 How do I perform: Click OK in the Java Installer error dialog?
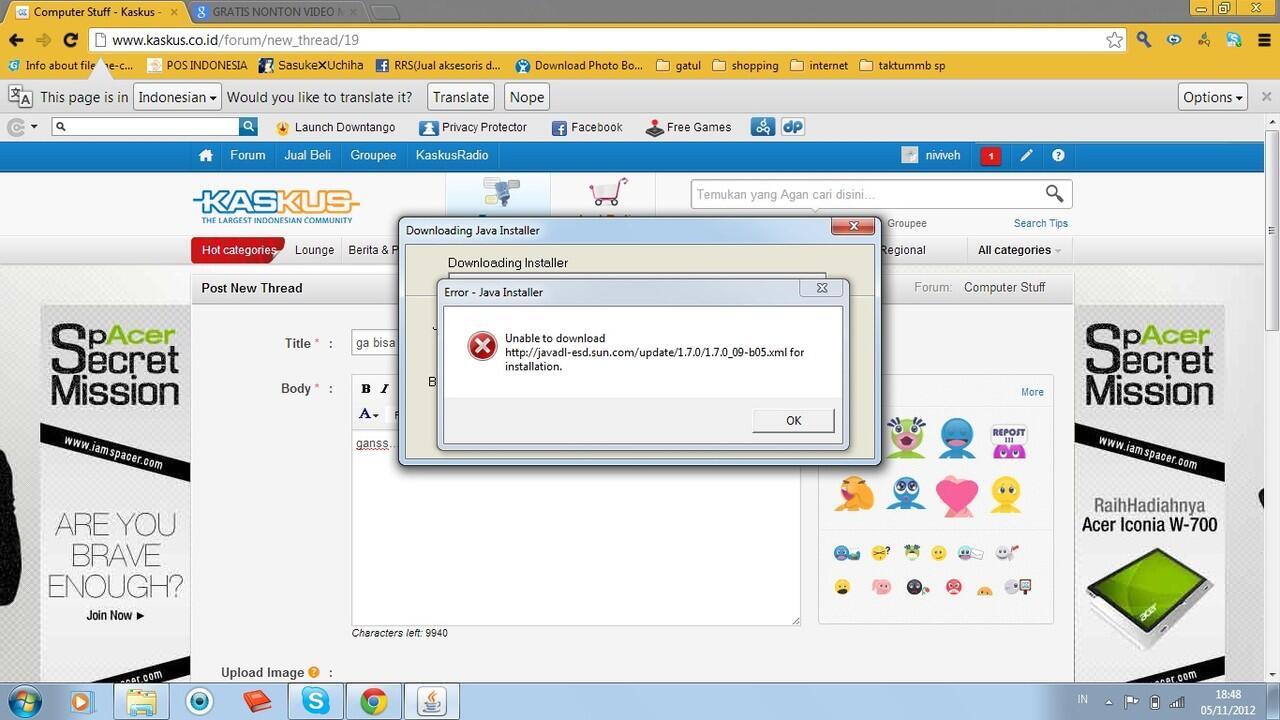tap(793, 420)
